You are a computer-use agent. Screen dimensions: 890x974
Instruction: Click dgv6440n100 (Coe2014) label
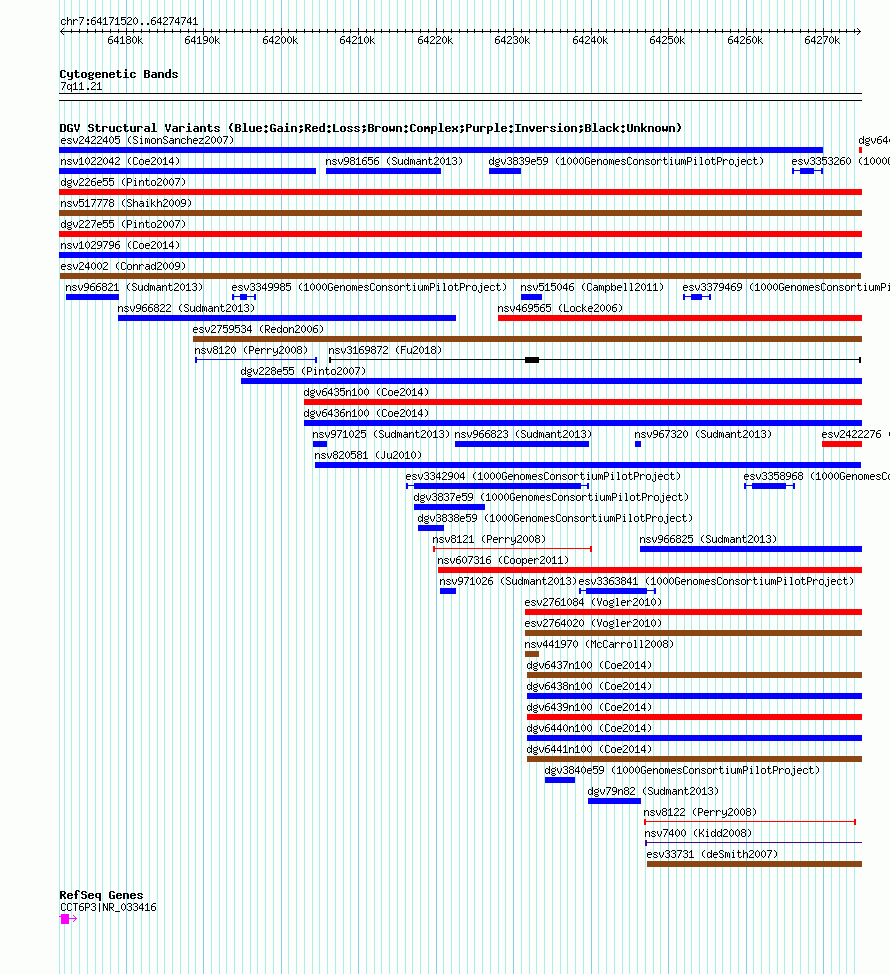click(589, 729)
